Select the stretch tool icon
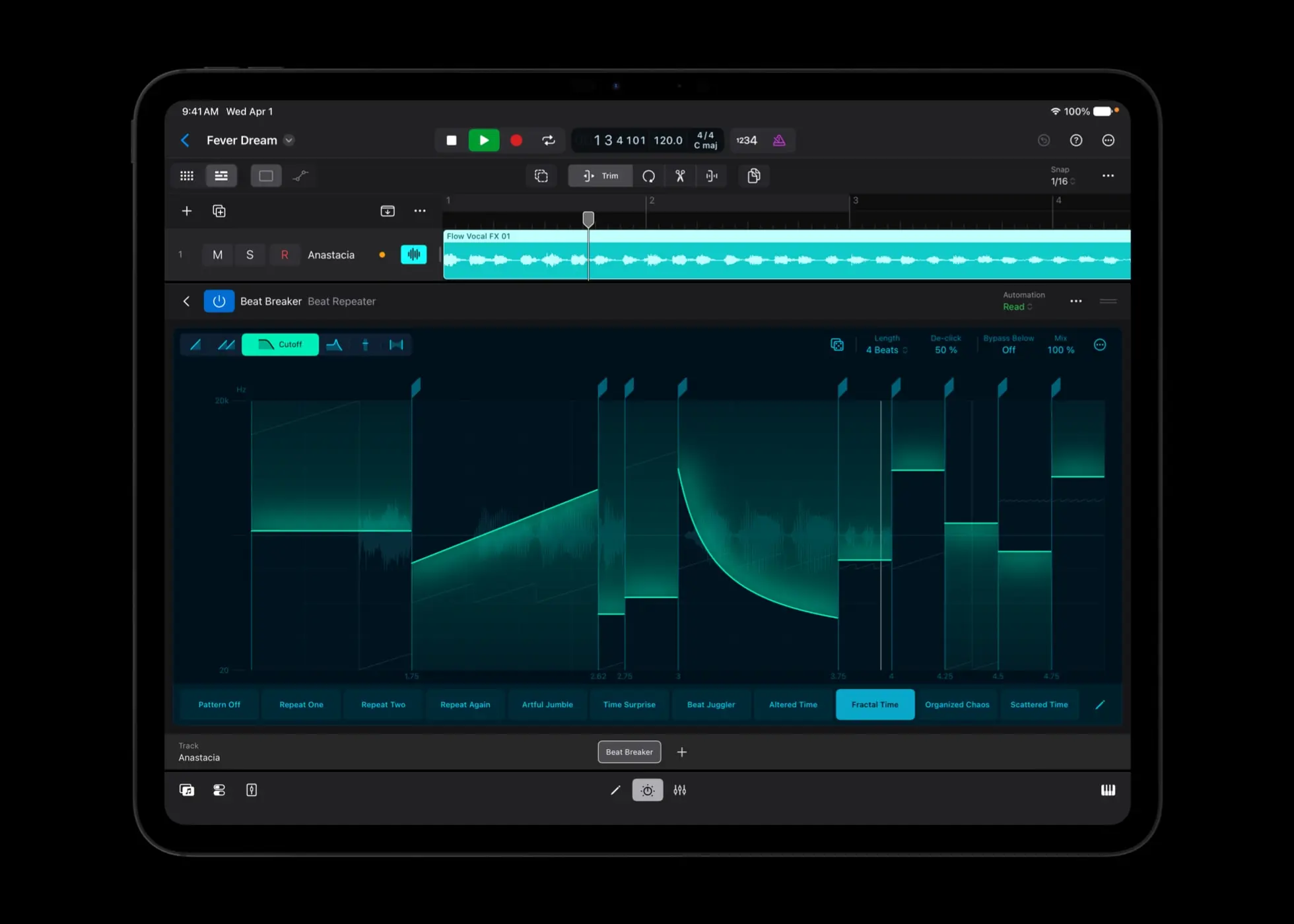Viewport: 1294px width, 924px height. coord(712,176)
